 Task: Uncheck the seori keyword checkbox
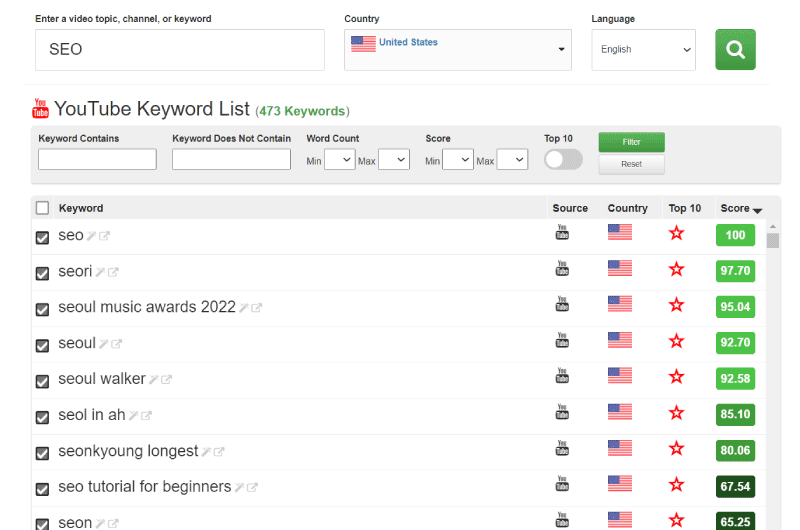click(42, 273)
